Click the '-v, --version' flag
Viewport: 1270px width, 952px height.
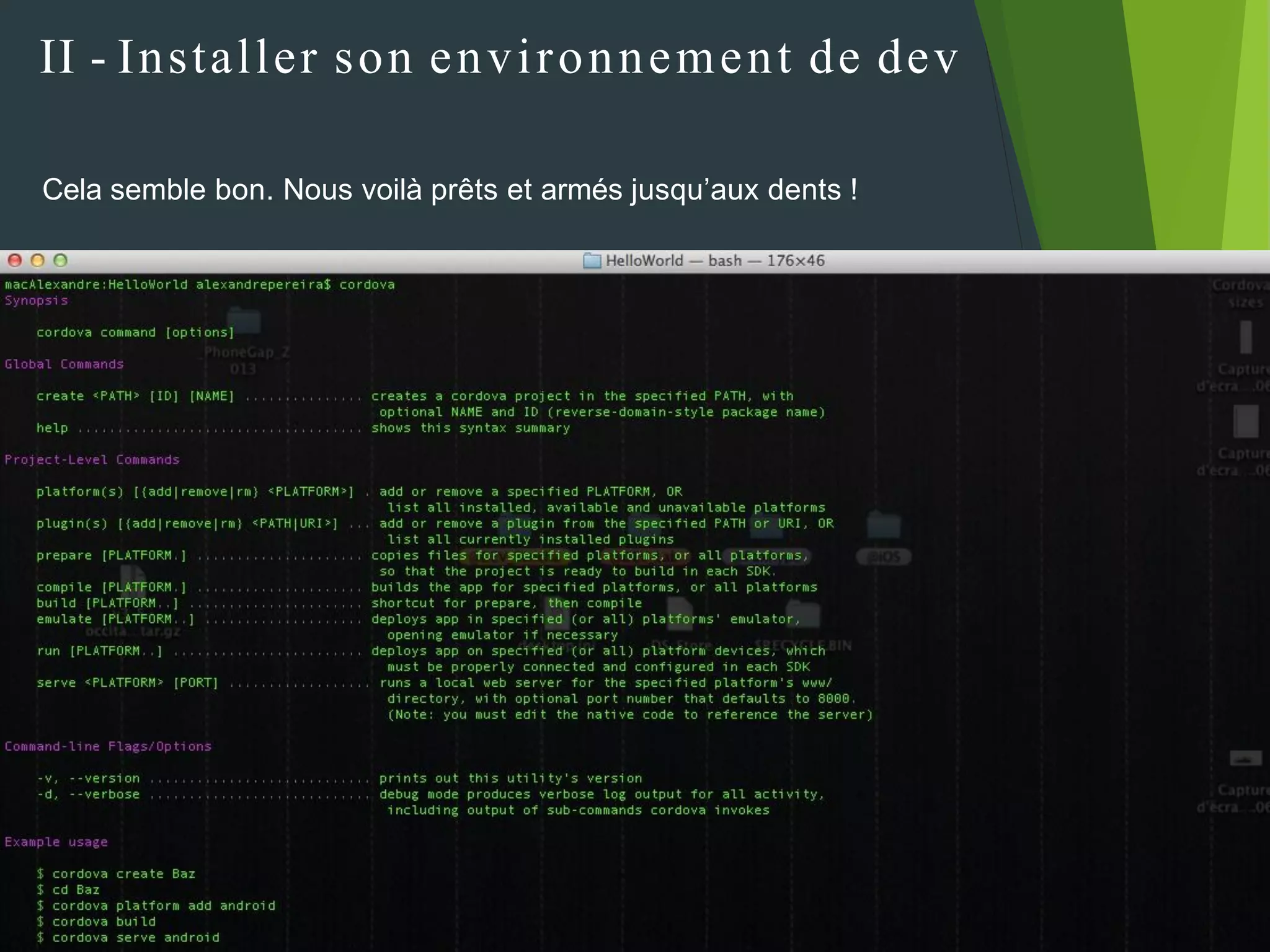tap(88, 778)
